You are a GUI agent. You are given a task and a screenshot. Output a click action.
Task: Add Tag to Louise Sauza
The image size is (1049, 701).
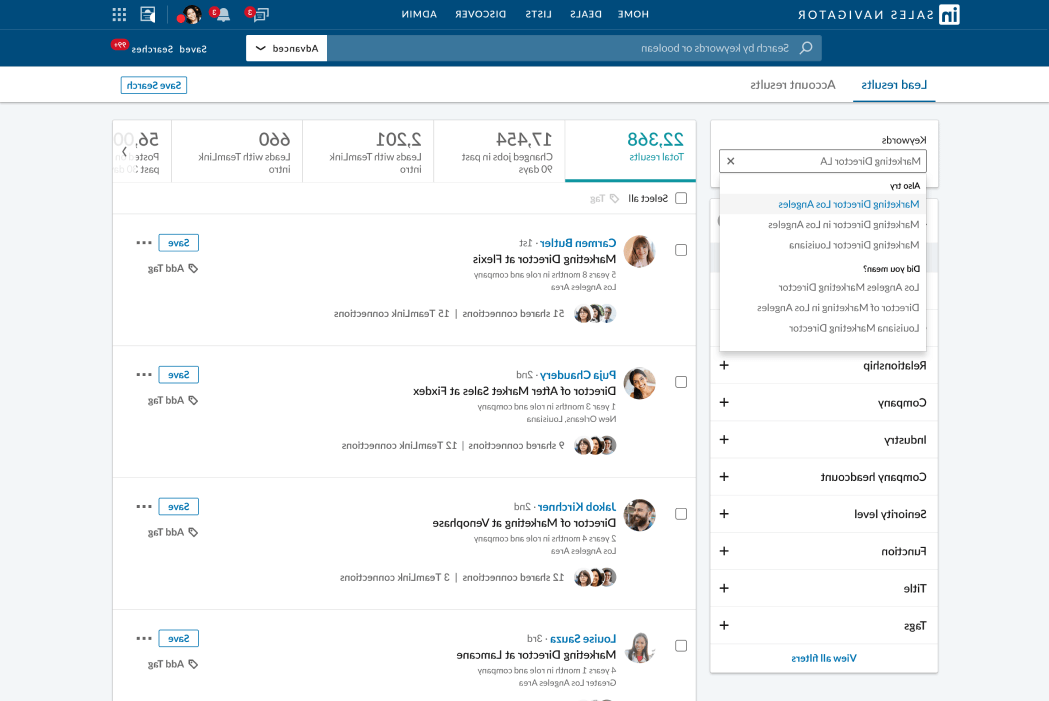[173, 664]
